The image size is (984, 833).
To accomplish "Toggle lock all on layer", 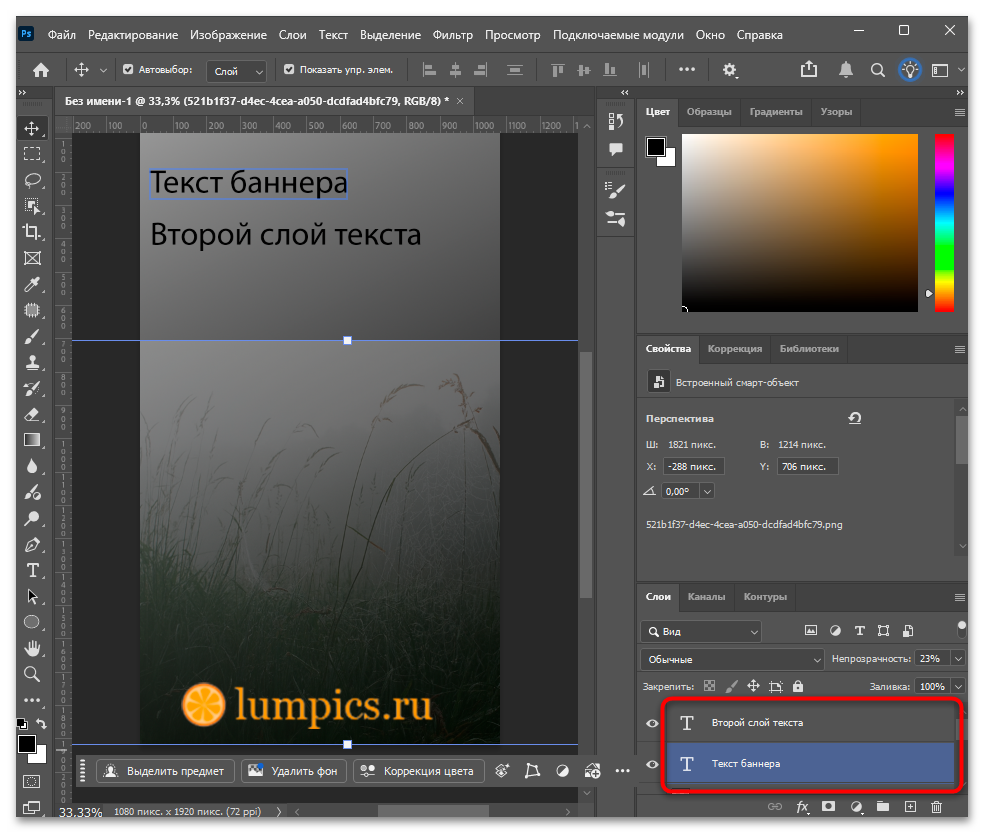I will pyautogui.click(x=798, y=686).
